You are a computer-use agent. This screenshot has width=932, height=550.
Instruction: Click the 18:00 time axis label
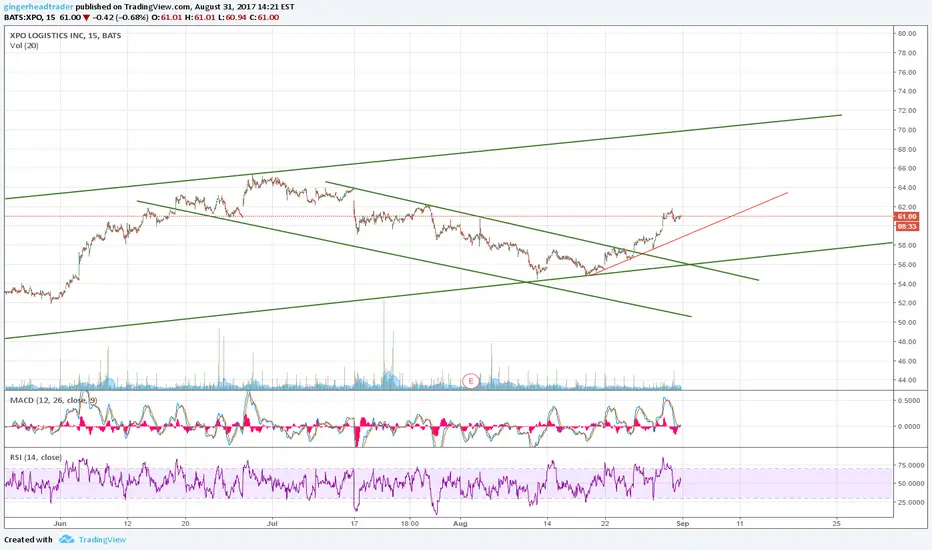410,524
